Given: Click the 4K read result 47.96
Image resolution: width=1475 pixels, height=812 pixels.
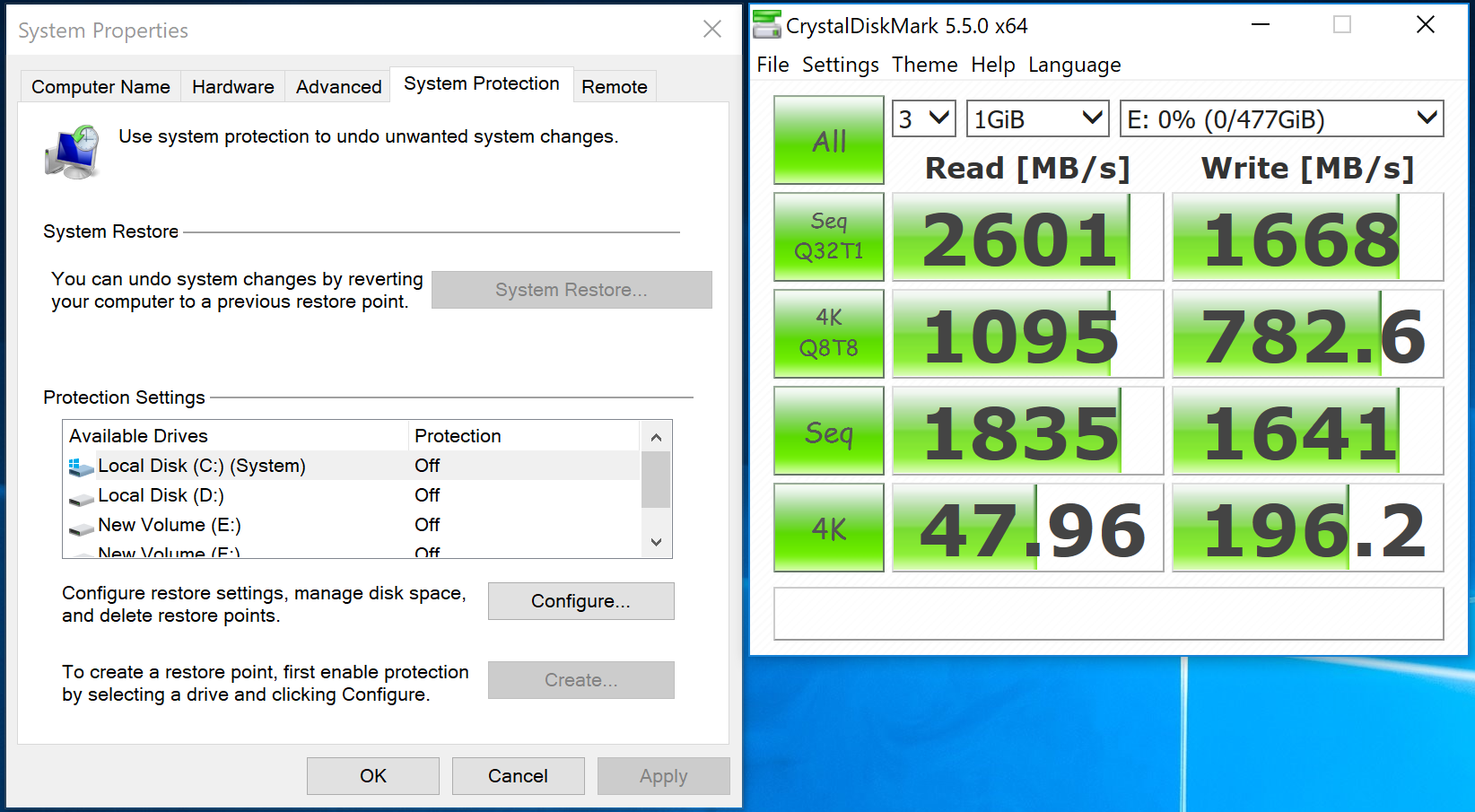Looking at the screenshot, I should 1028,528.
